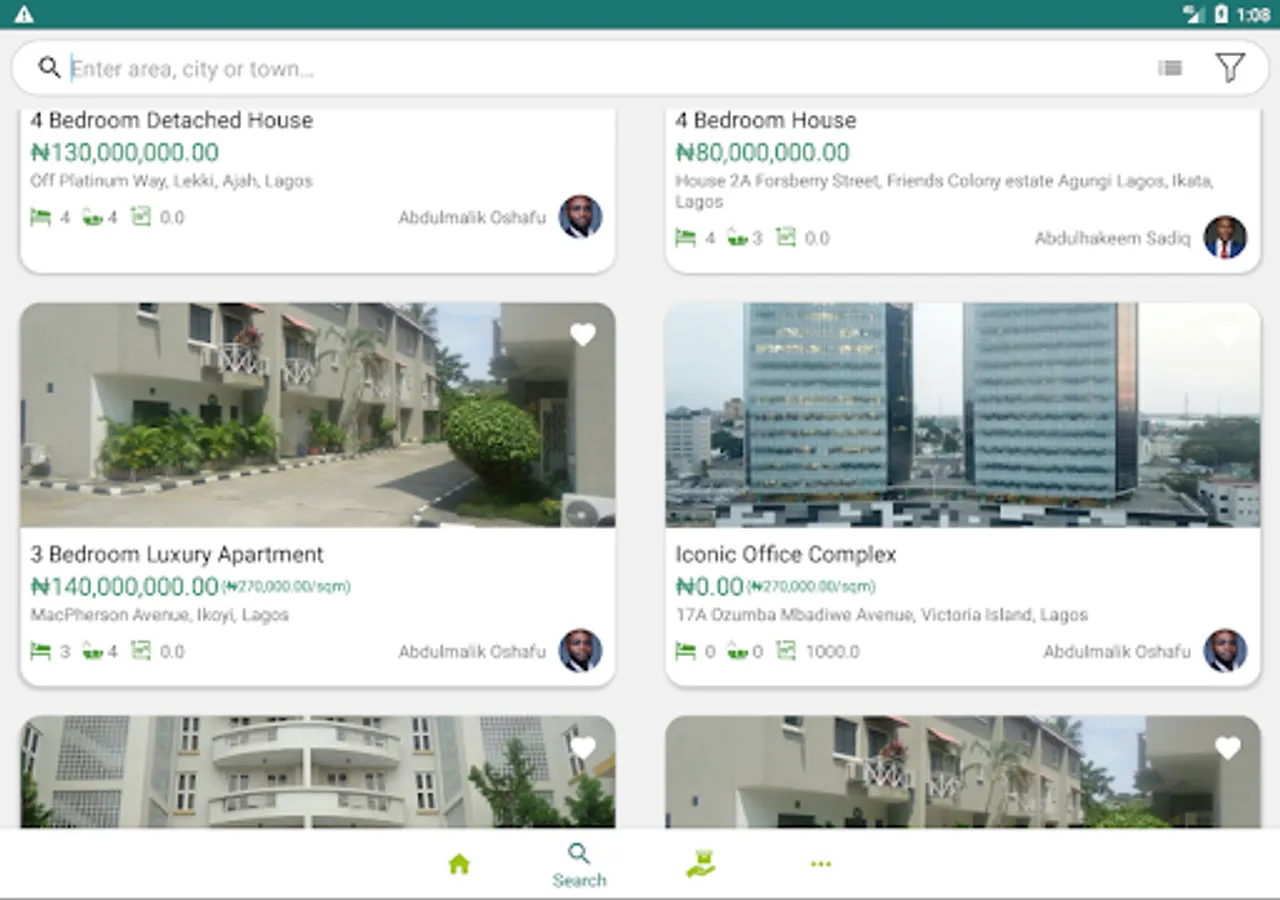1280x900 pixels.
Task: Favorite the 3 Bedroom Luxury Apartment heart
Action: tap(583, 335)
